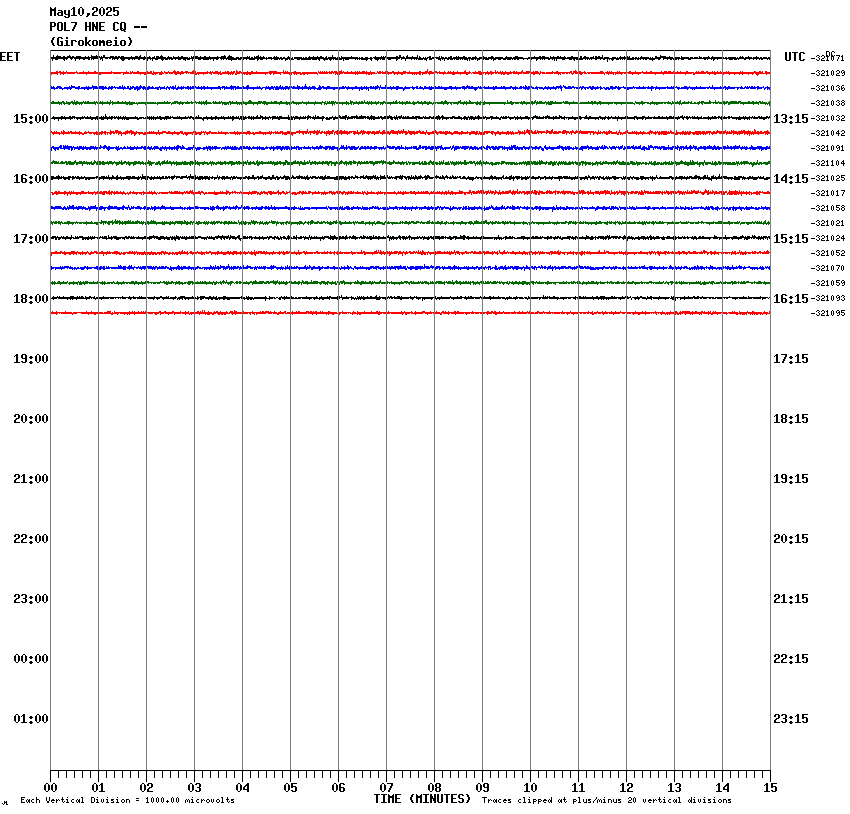Select the "Each Vertical Division = 1000.00 microvolts" note
This screenshot has width=850, height=814.
click(x=128, y=800)
